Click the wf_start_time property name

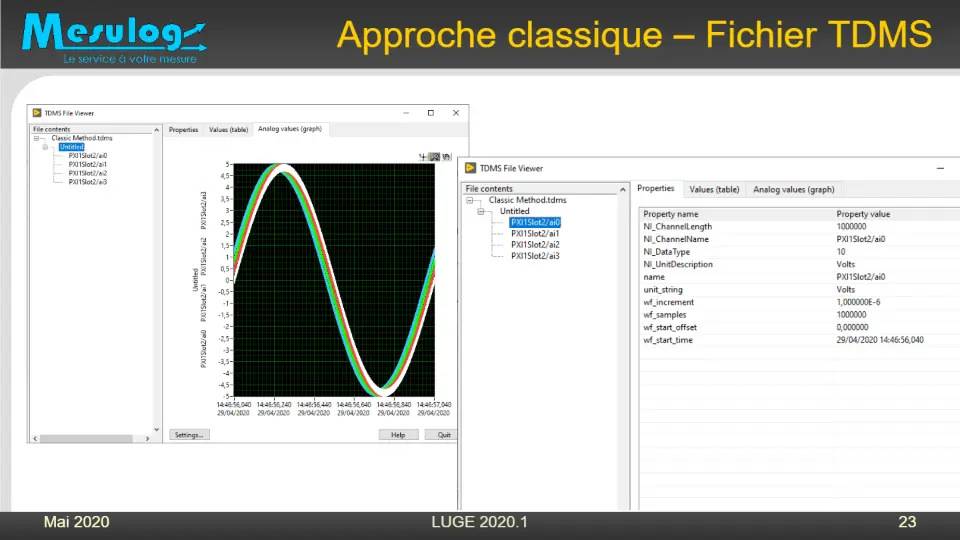click(x=668, y=340)
